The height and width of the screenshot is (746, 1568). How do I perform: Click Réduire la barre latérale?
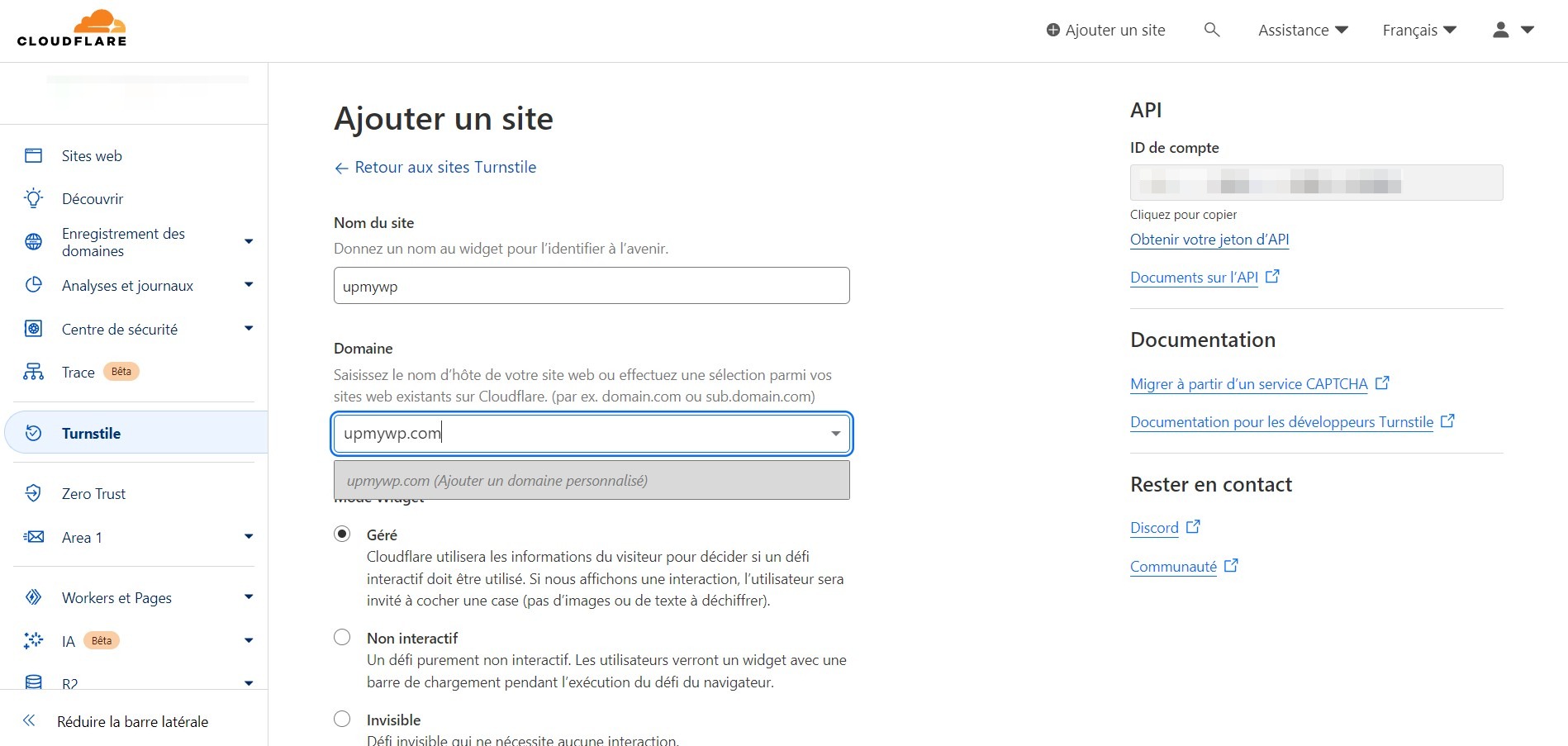[132, 721]
